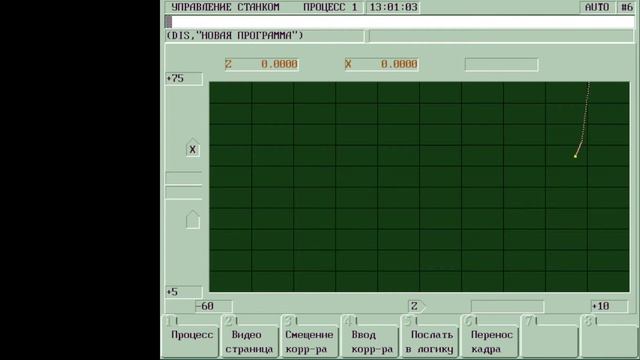Select the Z coordinate value field

tap(262, 64)
